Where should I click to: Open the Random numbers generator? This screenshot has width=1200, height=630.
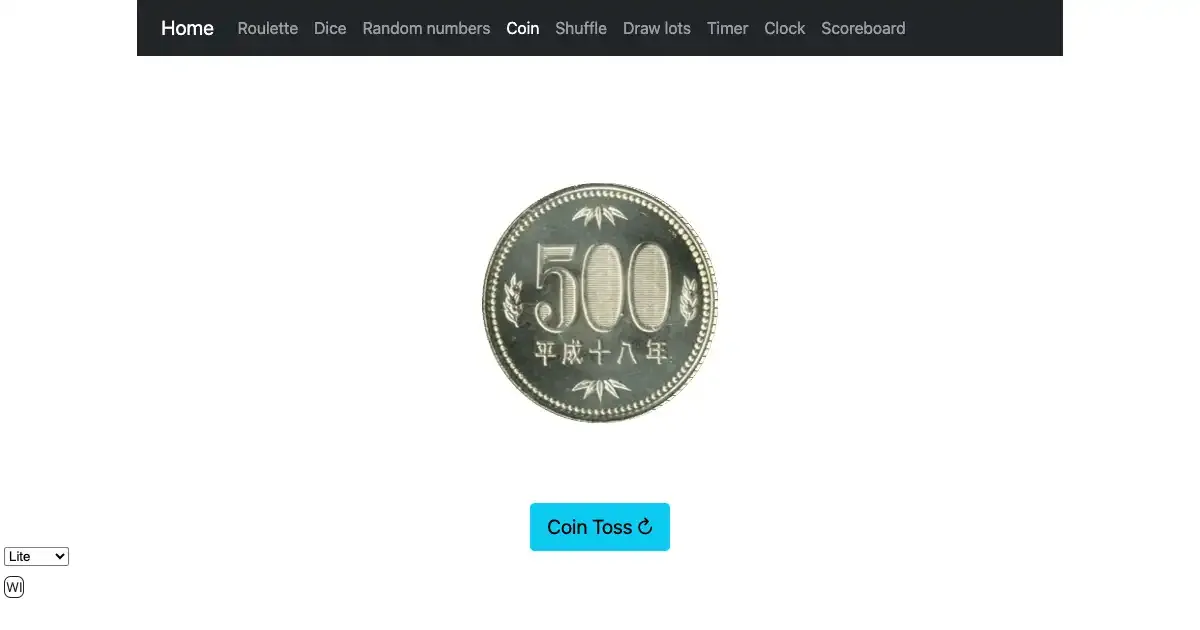(x=426, y=28)
